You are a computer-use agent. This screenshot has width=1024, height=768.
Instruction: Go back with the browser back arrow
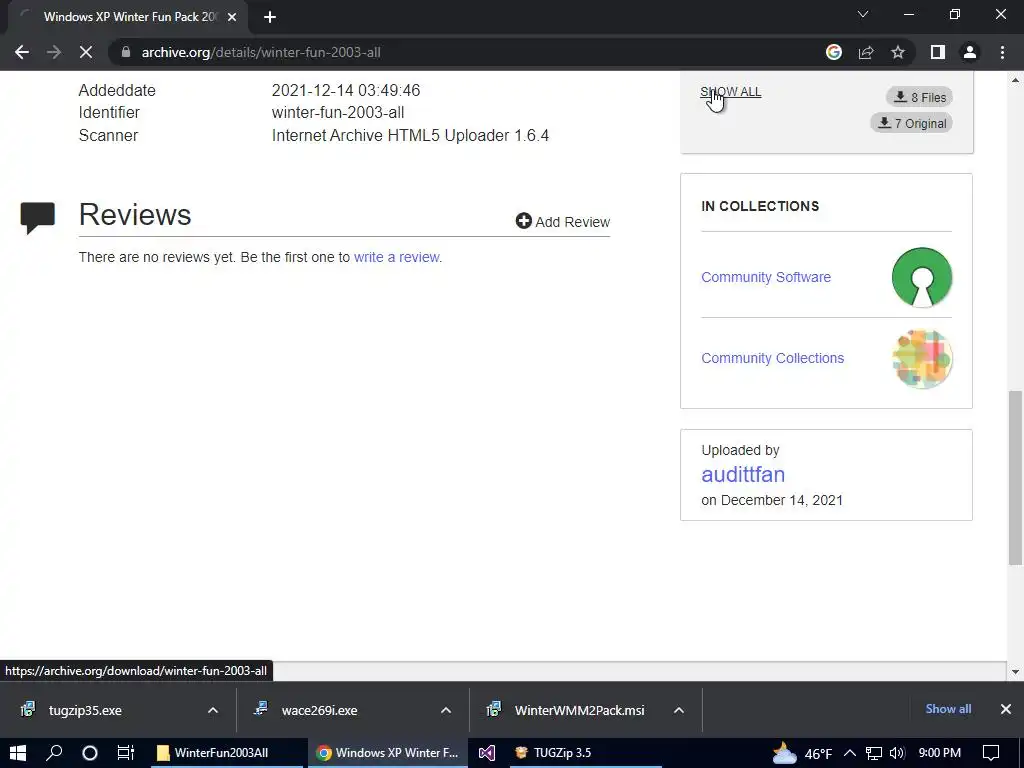point(22,52)
